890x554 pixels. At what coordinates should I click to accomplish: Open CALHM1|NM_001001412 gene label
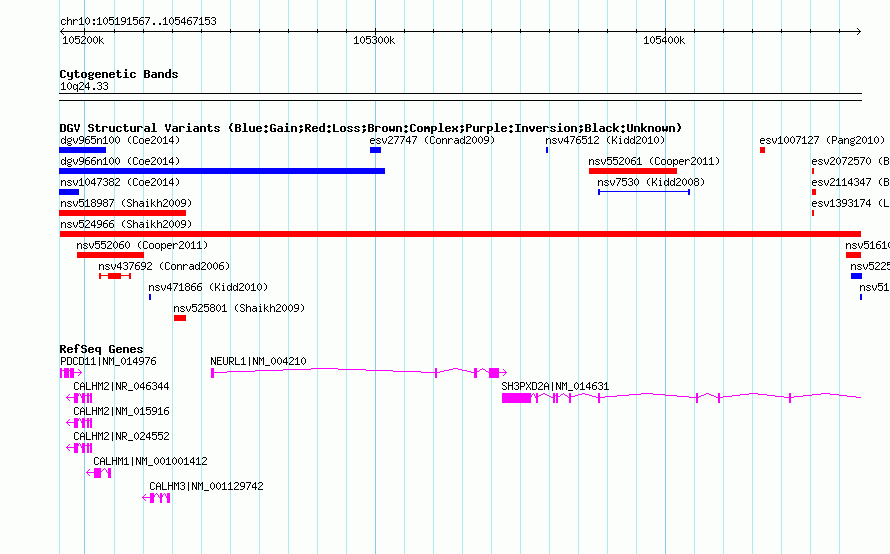coord(150,461)
